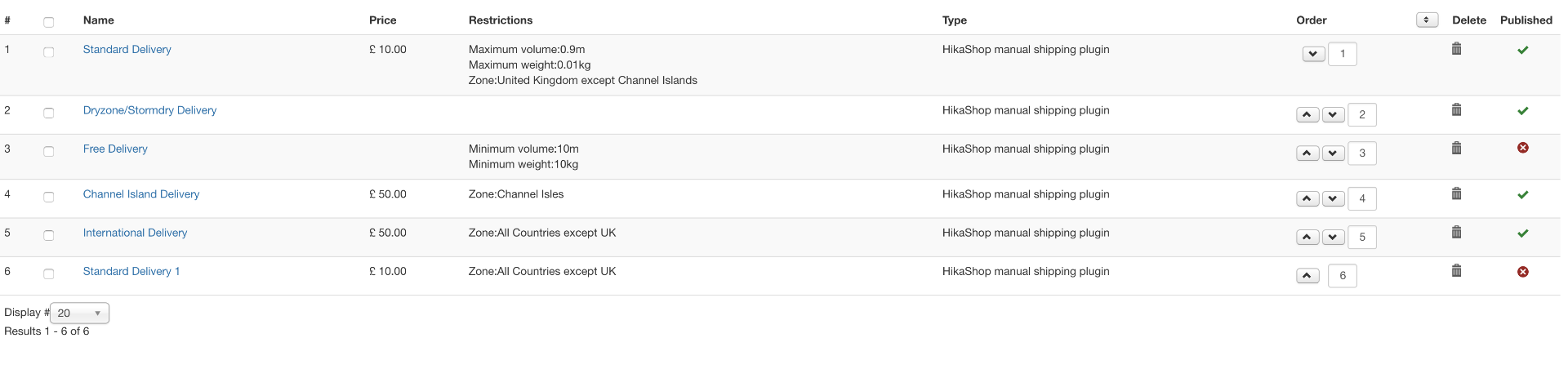Sort list by Name column header
The image size is (1568, 369).
(99, 20)
